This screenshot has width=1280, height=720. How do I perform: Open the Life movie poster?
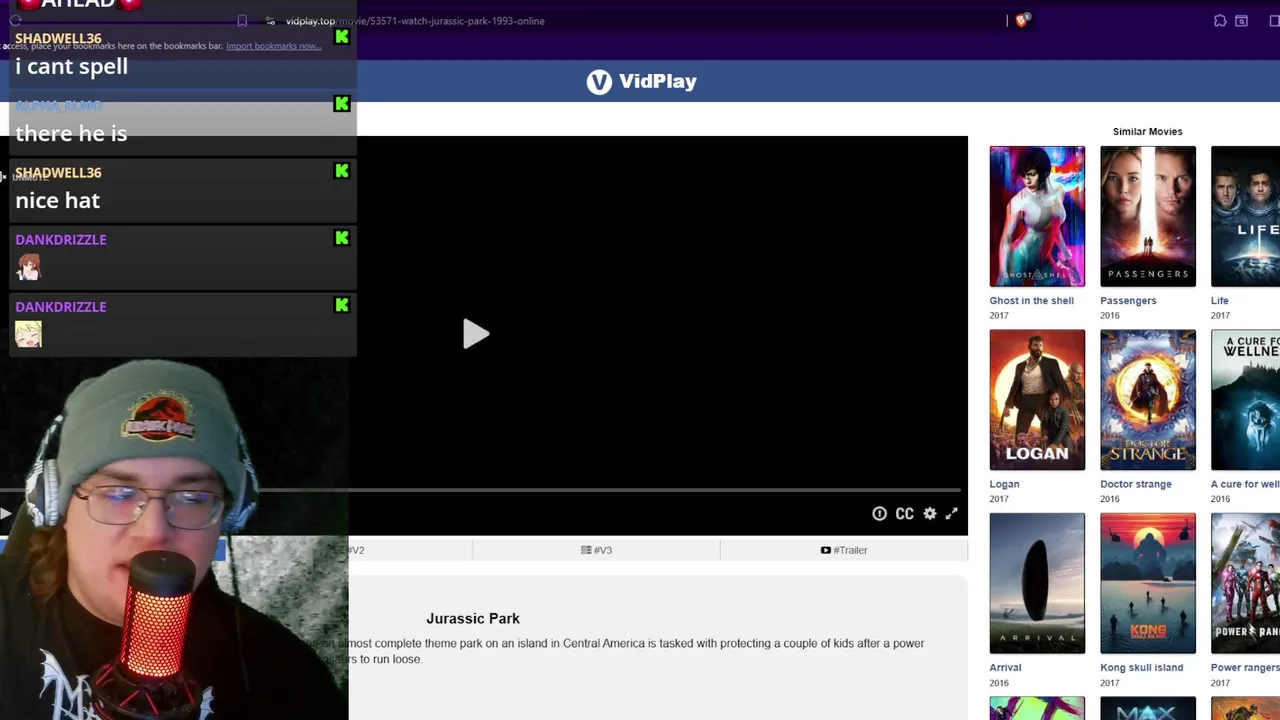click(1245, 216)
